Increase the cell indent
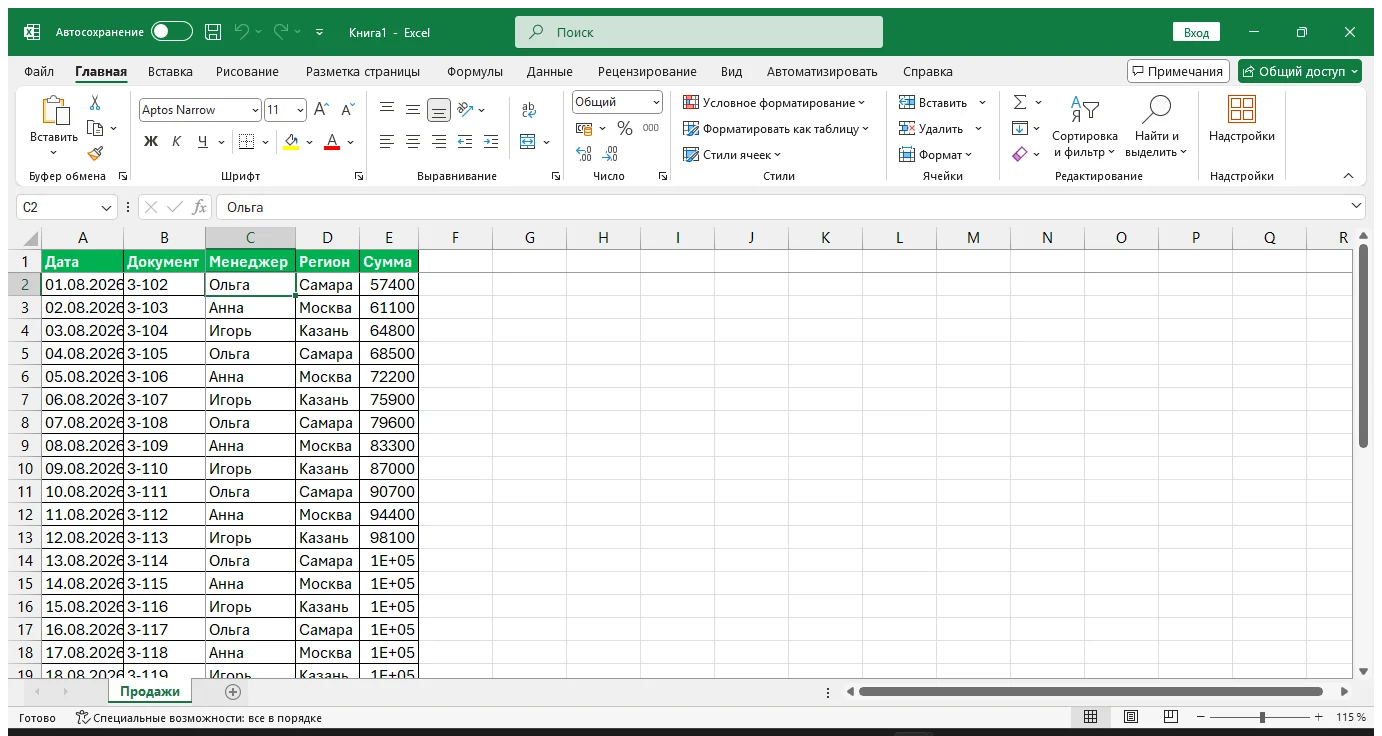Viewport: 1382px width, 736px height. [x=490, y=142]
